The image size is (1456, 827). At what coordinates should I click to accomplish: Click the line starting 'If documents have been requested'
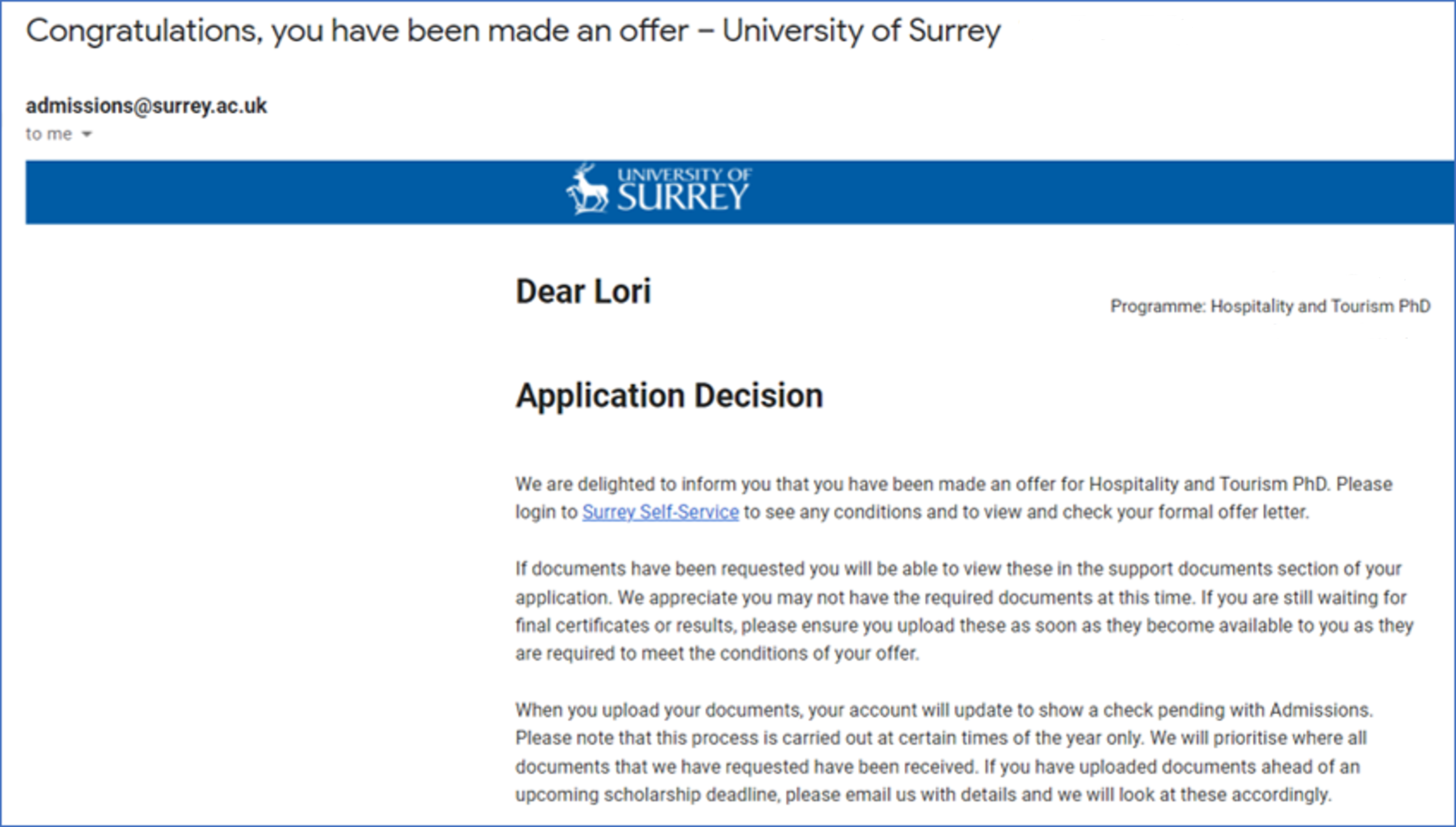pyautogui.click(x=958, y=568)
